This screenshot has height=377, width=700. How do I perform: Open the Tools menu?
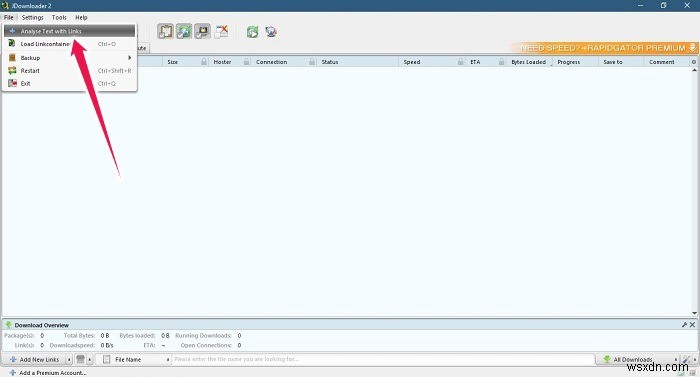[59, 17]
